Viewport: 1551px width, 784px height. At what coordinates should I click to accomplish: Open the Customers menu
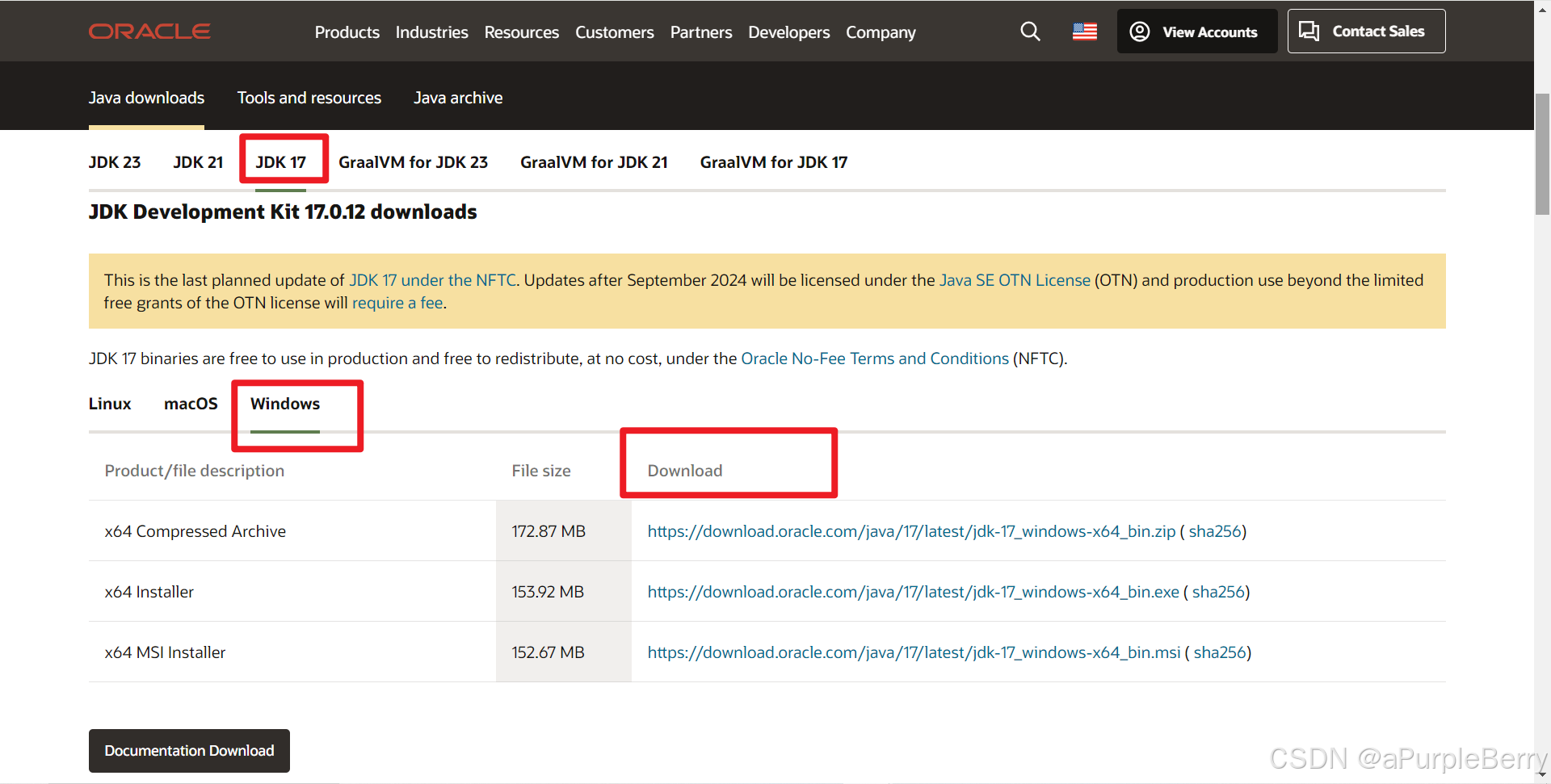pyautogui.click(x=615, y=32)
